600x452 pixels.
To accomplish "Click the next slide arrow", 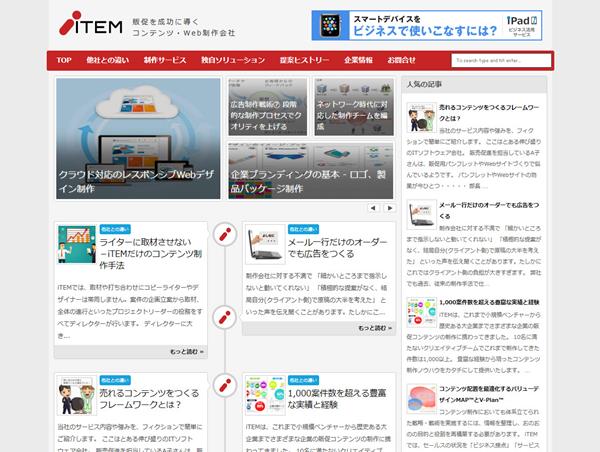I will pyautogui.click(x=390, y=208).
